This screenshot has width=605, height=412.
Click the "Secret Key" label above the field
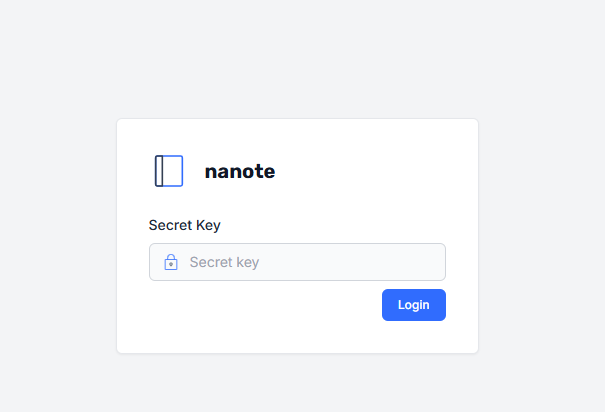[184, 225]
